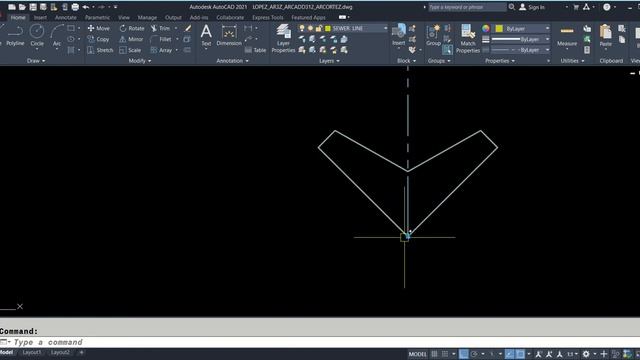Expand the Block panel

(407, 61)
